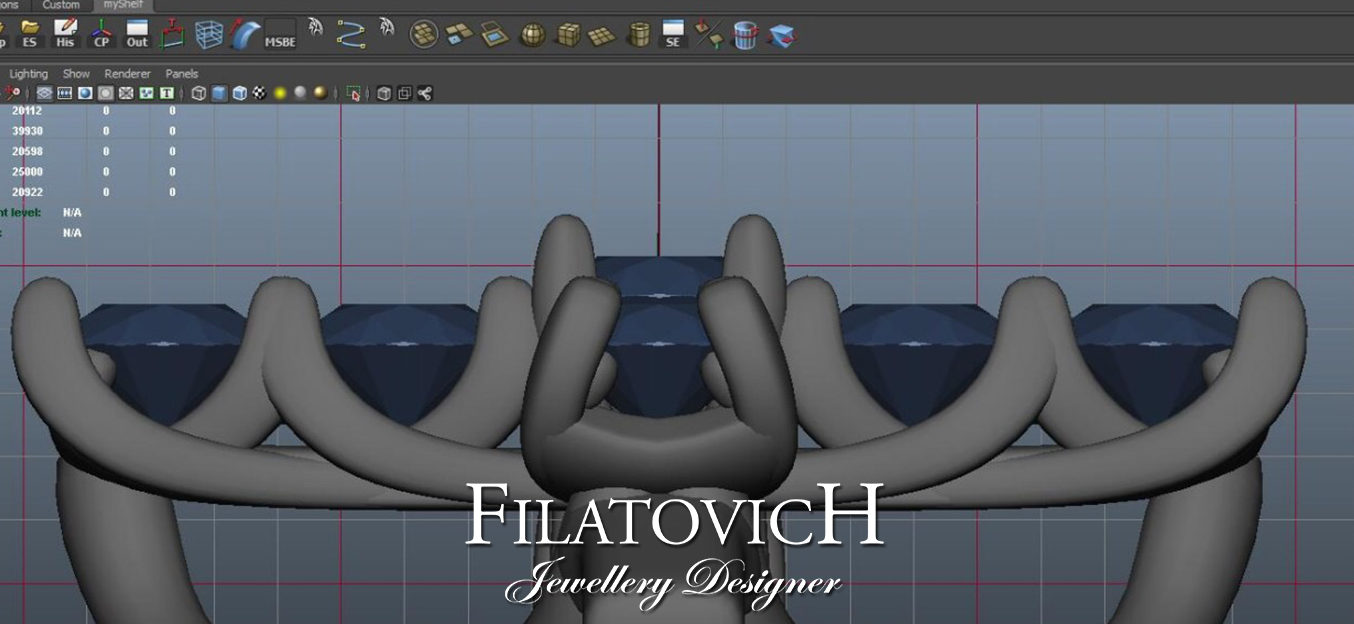Click poly count value 25000
Screen dimensions: 1354x624
pos(27,172)
